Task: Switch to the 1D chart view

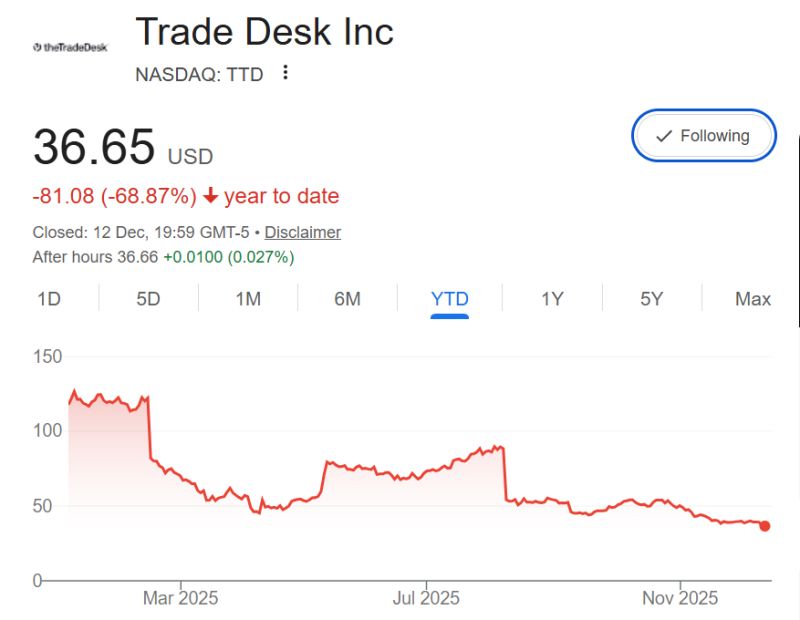Action: 48,298
